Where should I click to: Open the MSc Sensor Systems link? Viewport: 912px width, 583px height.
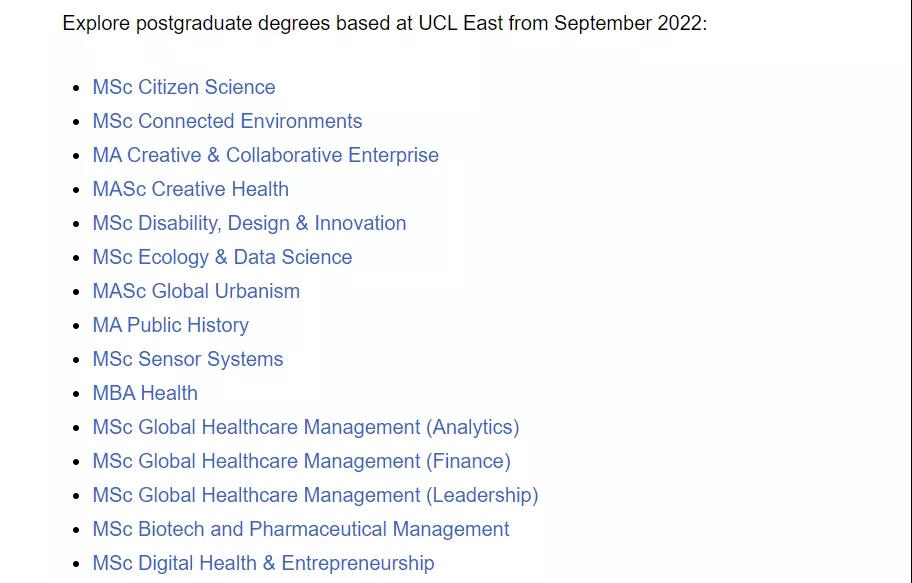187,359
